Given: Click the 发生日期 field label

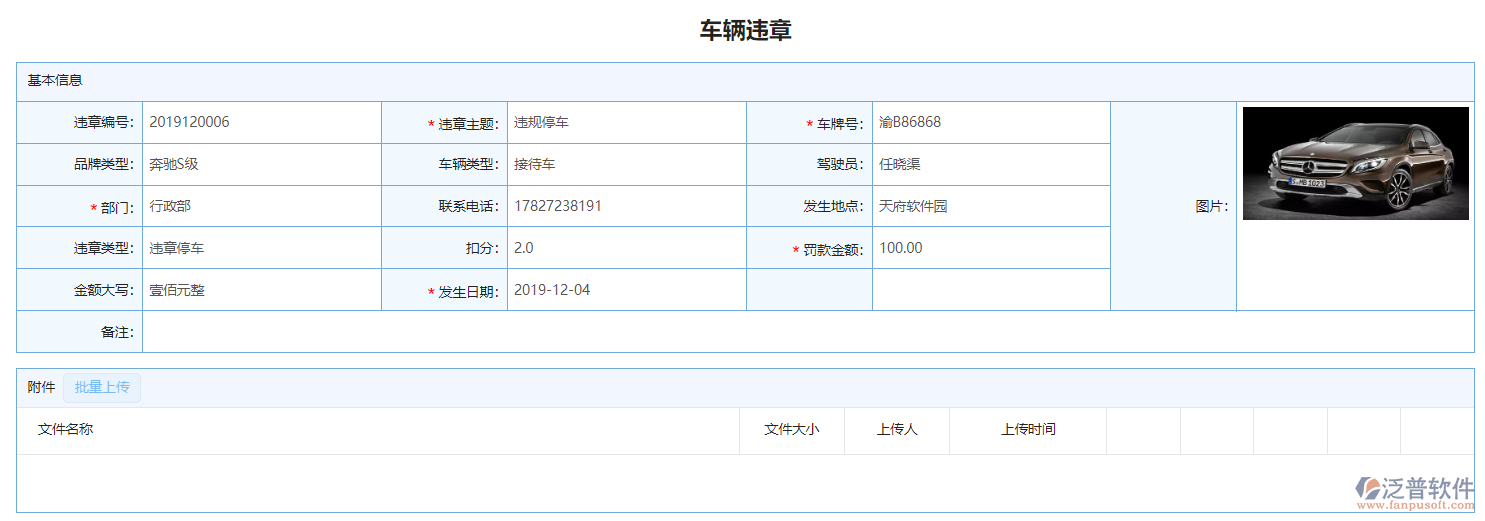Looking at the screenshot, I should pos(469,293).
